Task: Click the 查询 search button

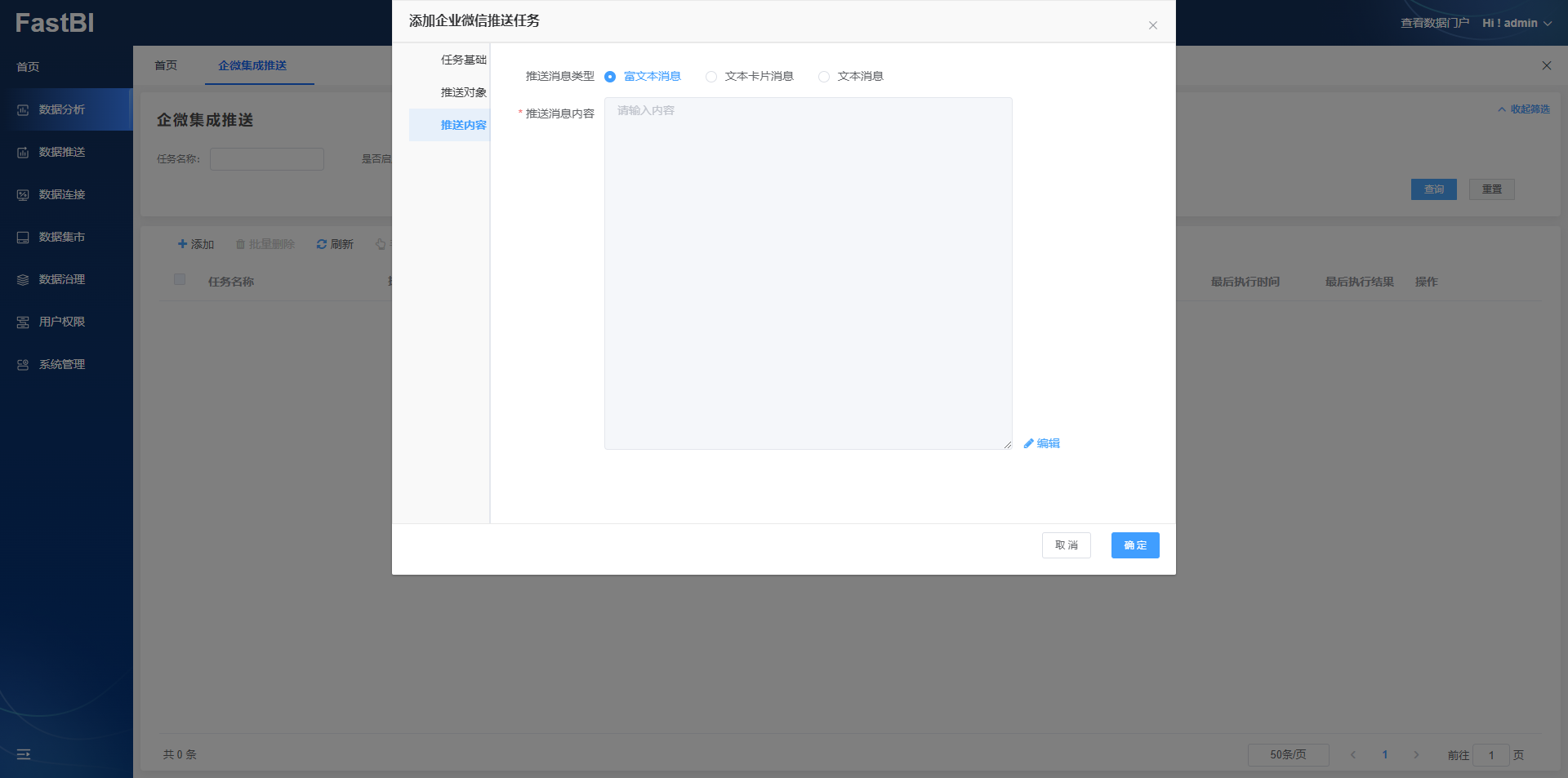Action: pyautogui.click(x=1434, y=189)
